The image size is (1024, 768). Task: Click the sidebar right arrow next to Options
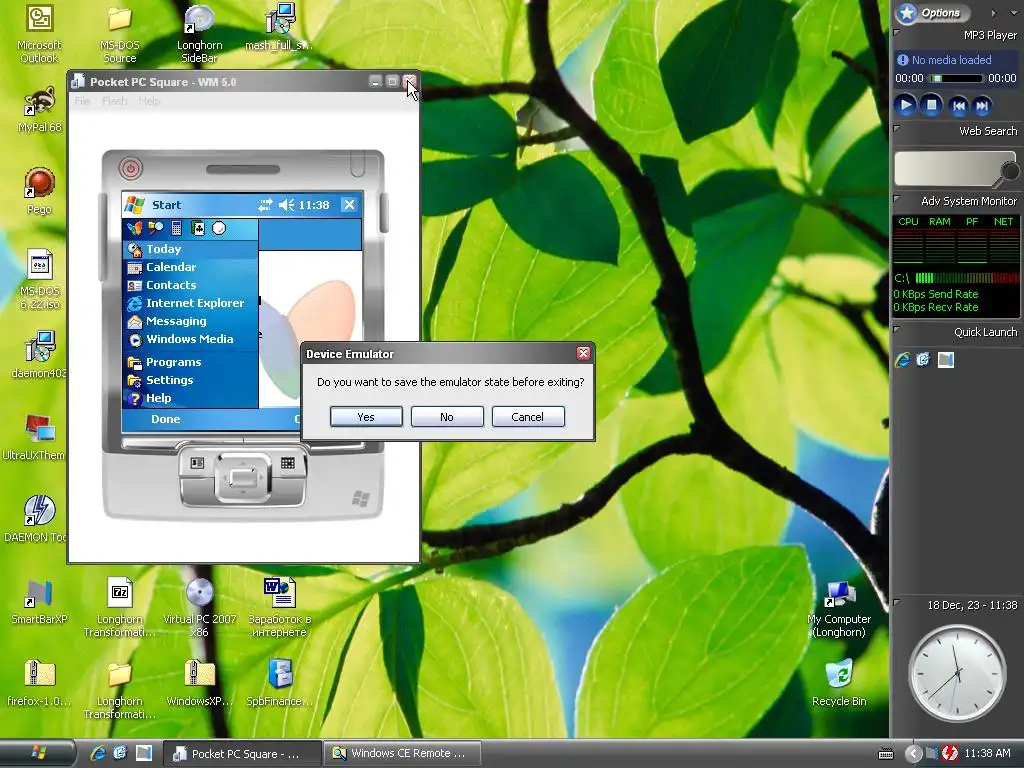coord(993,13)
